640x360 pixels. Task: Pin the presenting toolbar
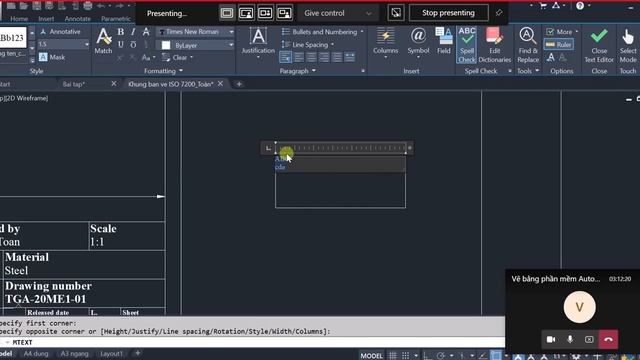[x=499, y=13]
